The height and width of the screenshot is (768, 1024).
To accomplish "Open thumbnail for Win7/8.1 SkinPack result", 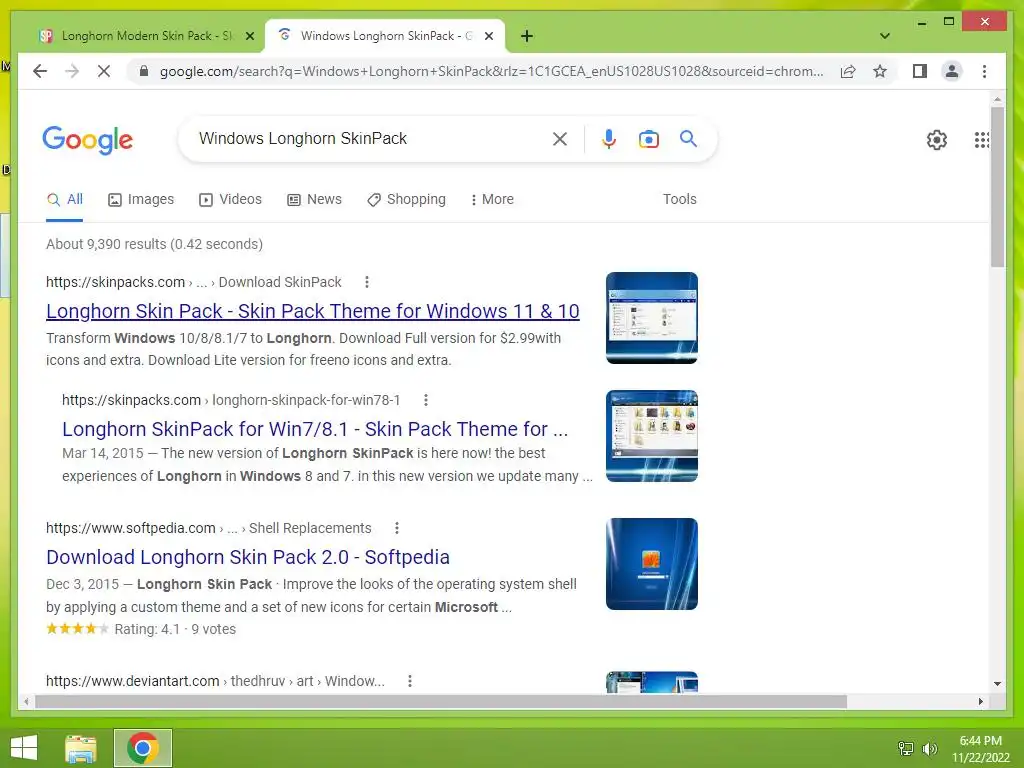I will click(x=652, y=436).
